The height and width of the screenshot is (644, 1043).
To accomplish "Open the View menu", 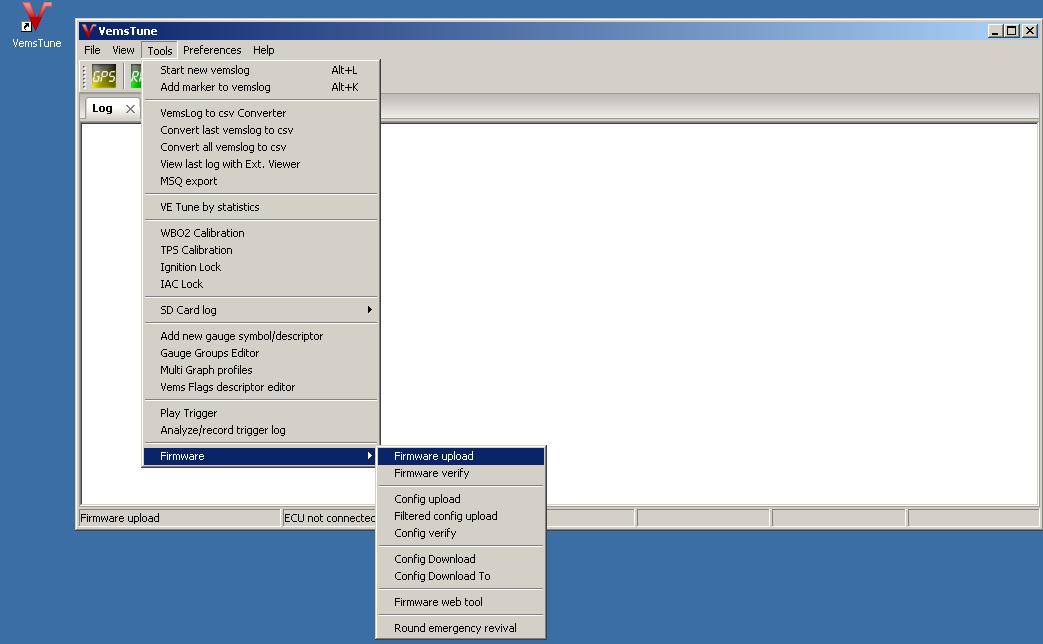I will [123, 50].
